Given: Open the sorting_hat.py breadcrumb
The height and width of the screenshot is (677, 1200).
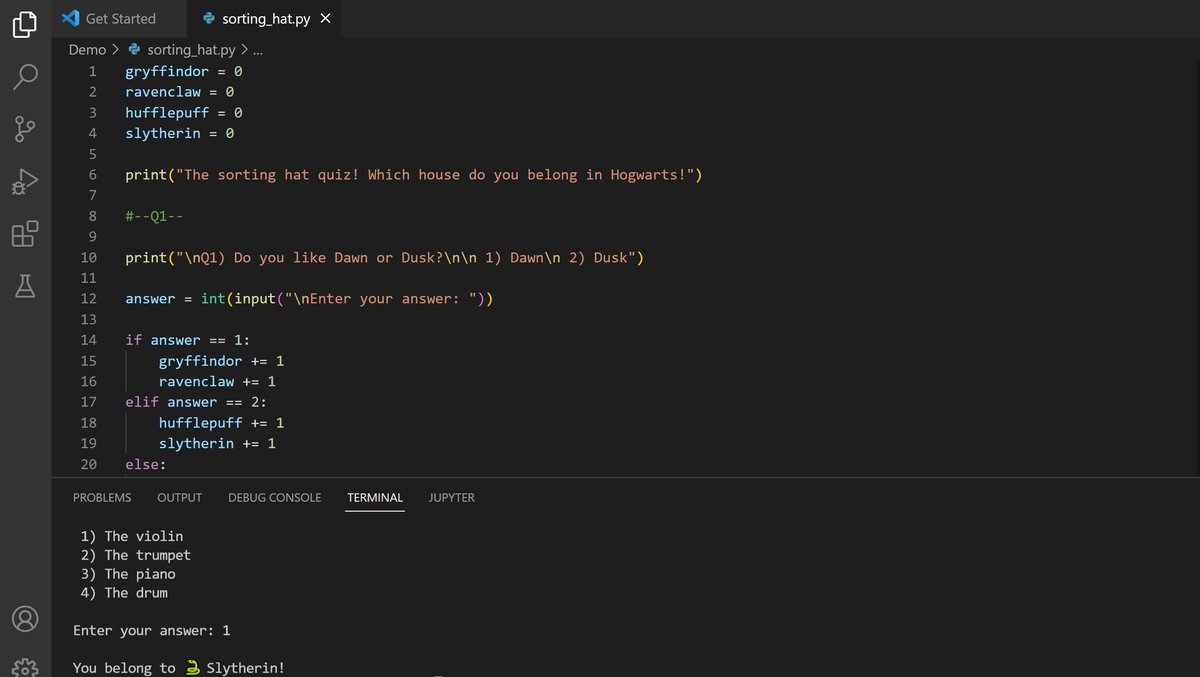Looking at the screenshot, I should point(181,49).
